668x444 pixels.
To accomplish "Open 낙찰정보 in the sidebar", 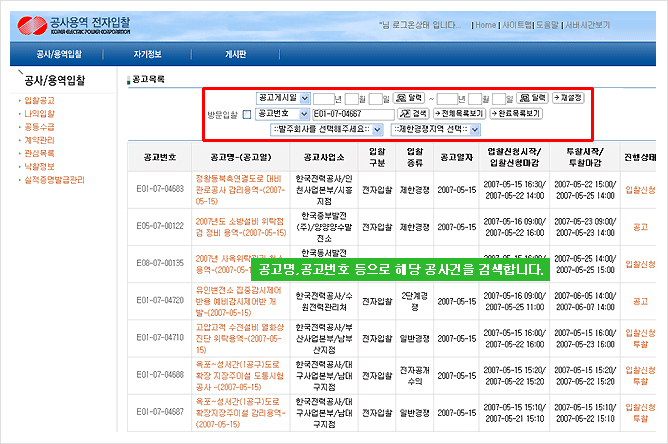I will coord(39,167).
